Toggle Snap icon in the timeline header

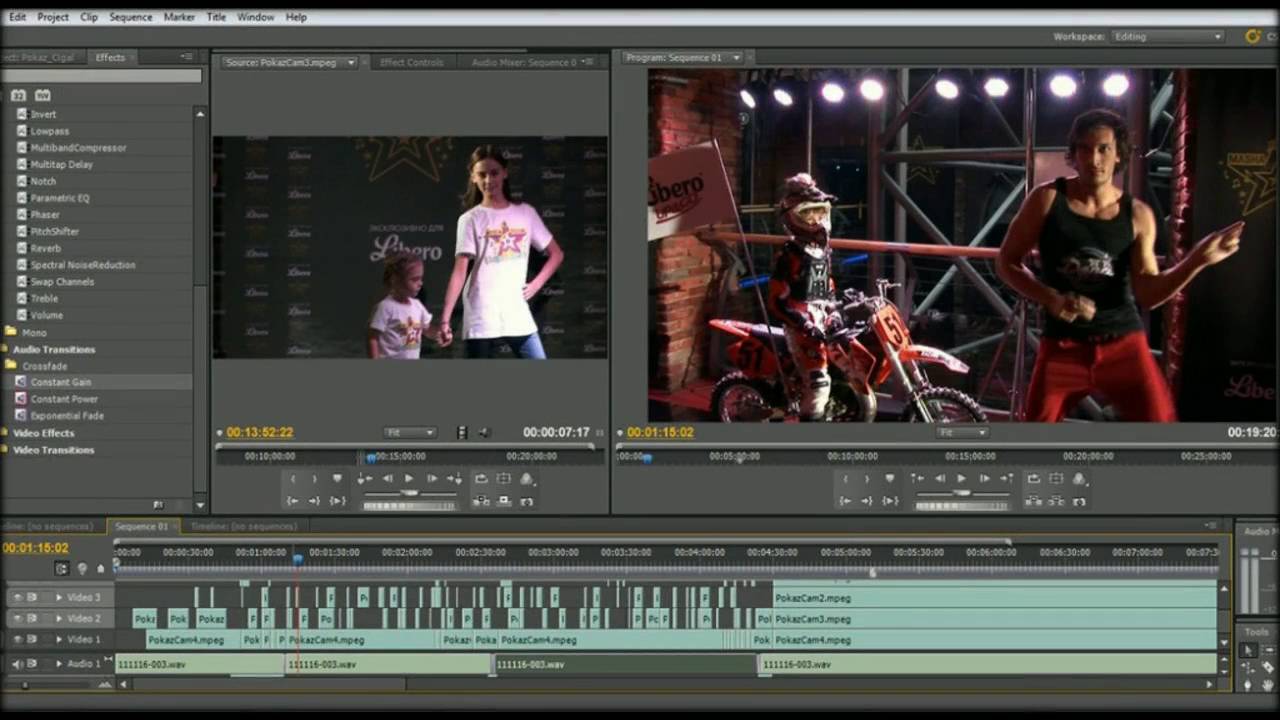click(62, 569)
